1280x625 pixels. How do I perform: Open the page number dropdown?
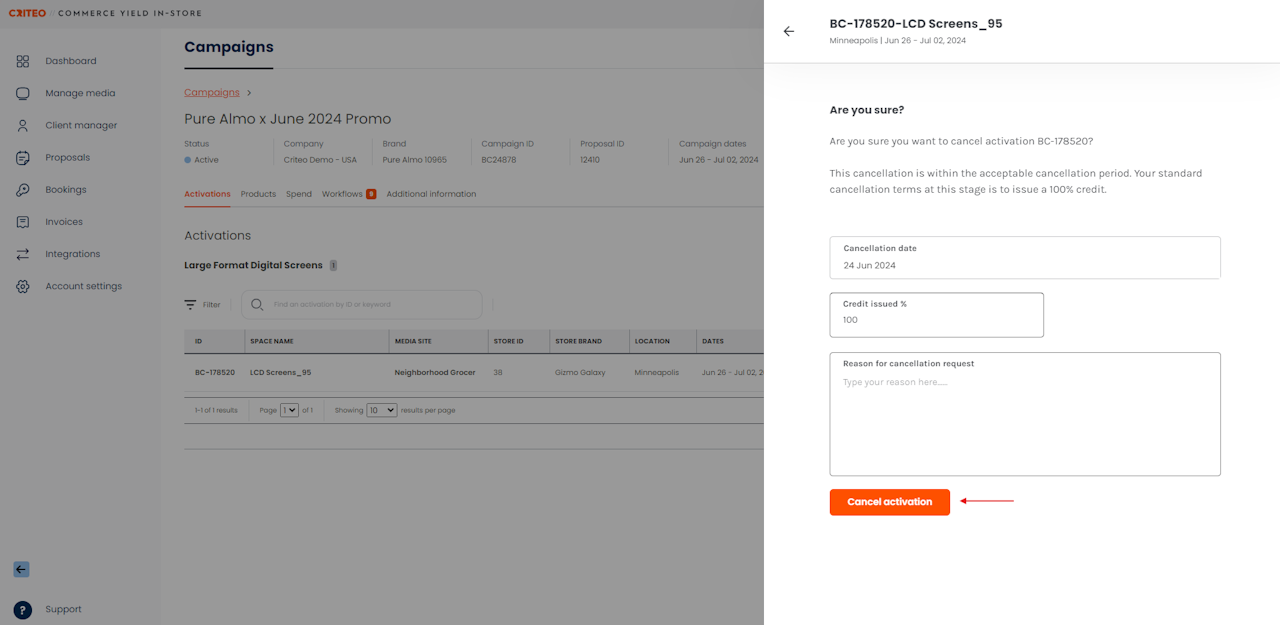[290, 410]
